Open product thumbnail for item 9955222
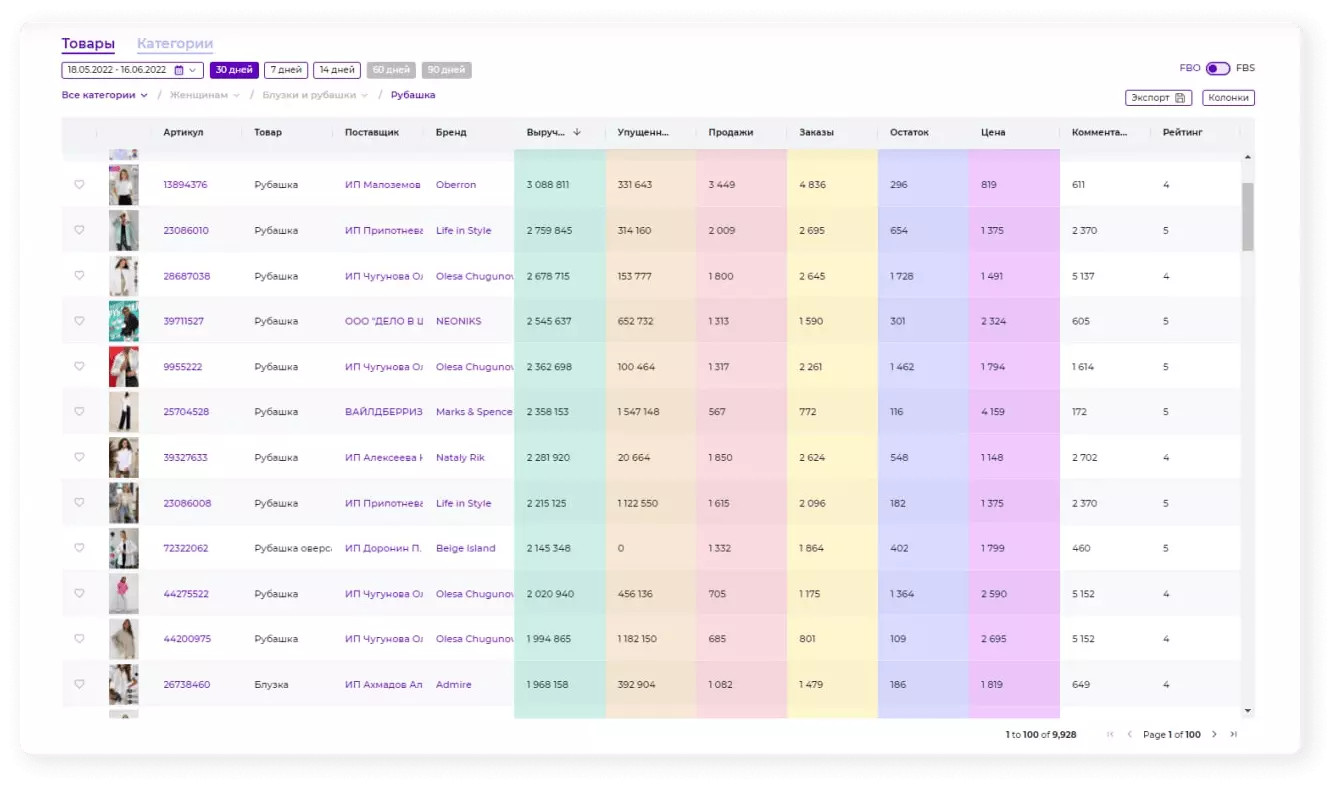 pyautogui.click(x=124, y=367)
